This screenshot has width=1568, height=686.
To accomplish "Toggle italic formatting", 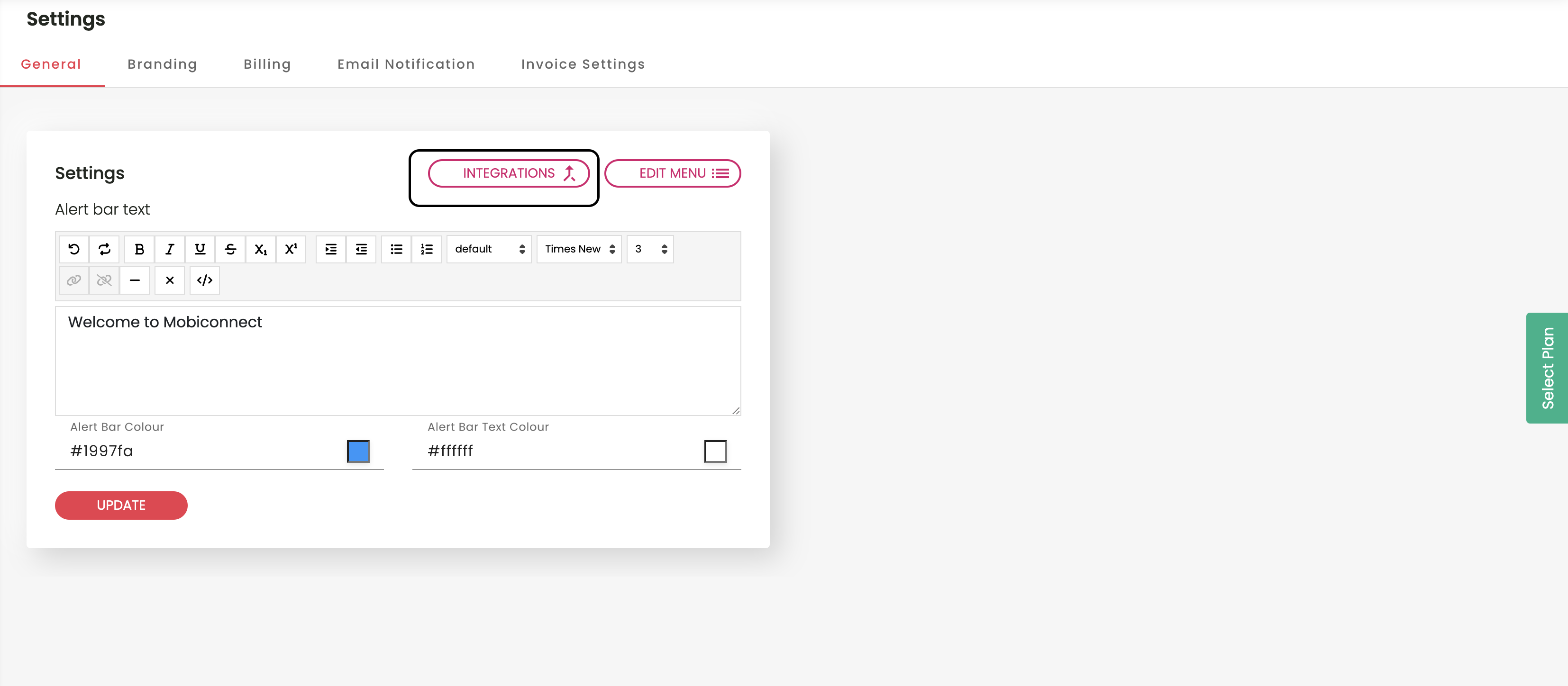I will coord(170,249).
